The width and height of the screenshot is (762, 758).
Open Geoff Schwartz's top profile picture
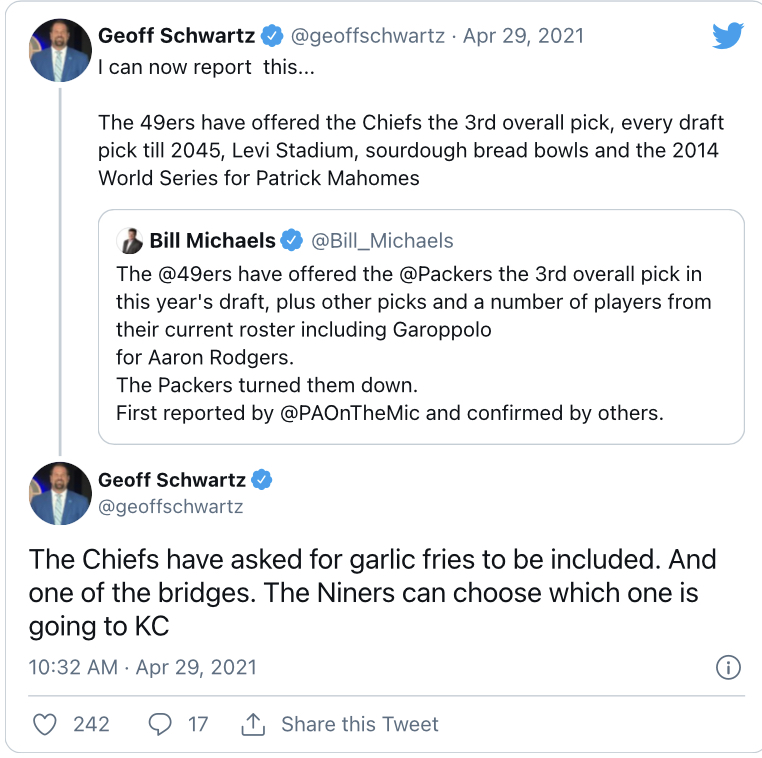60,52
